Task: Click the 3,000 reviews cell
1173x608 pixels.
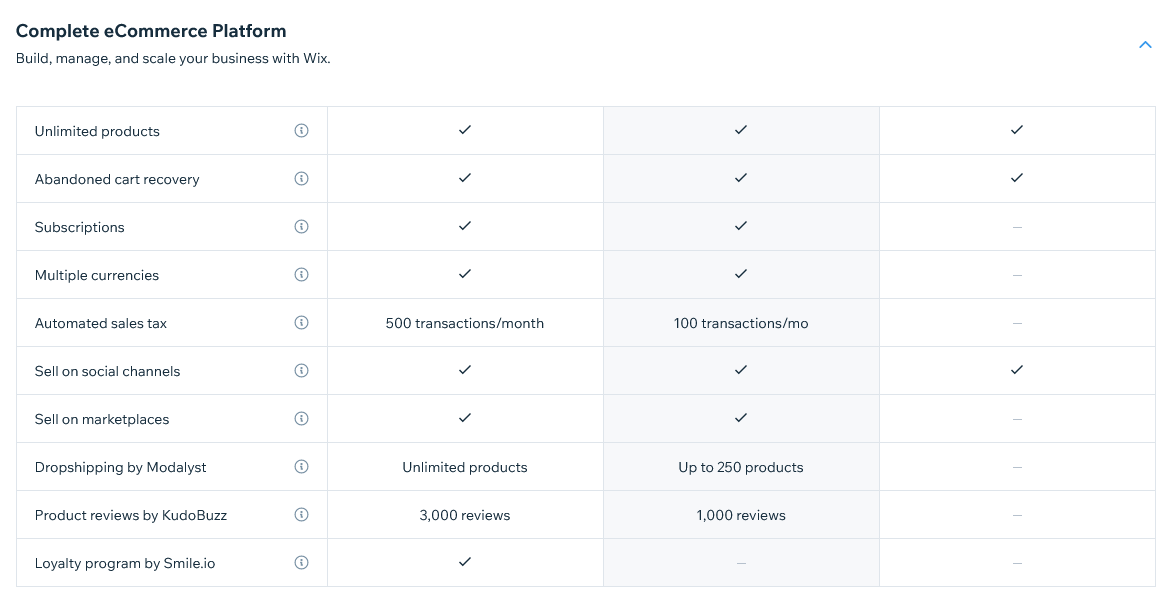Action: click(x=465, y=515)
